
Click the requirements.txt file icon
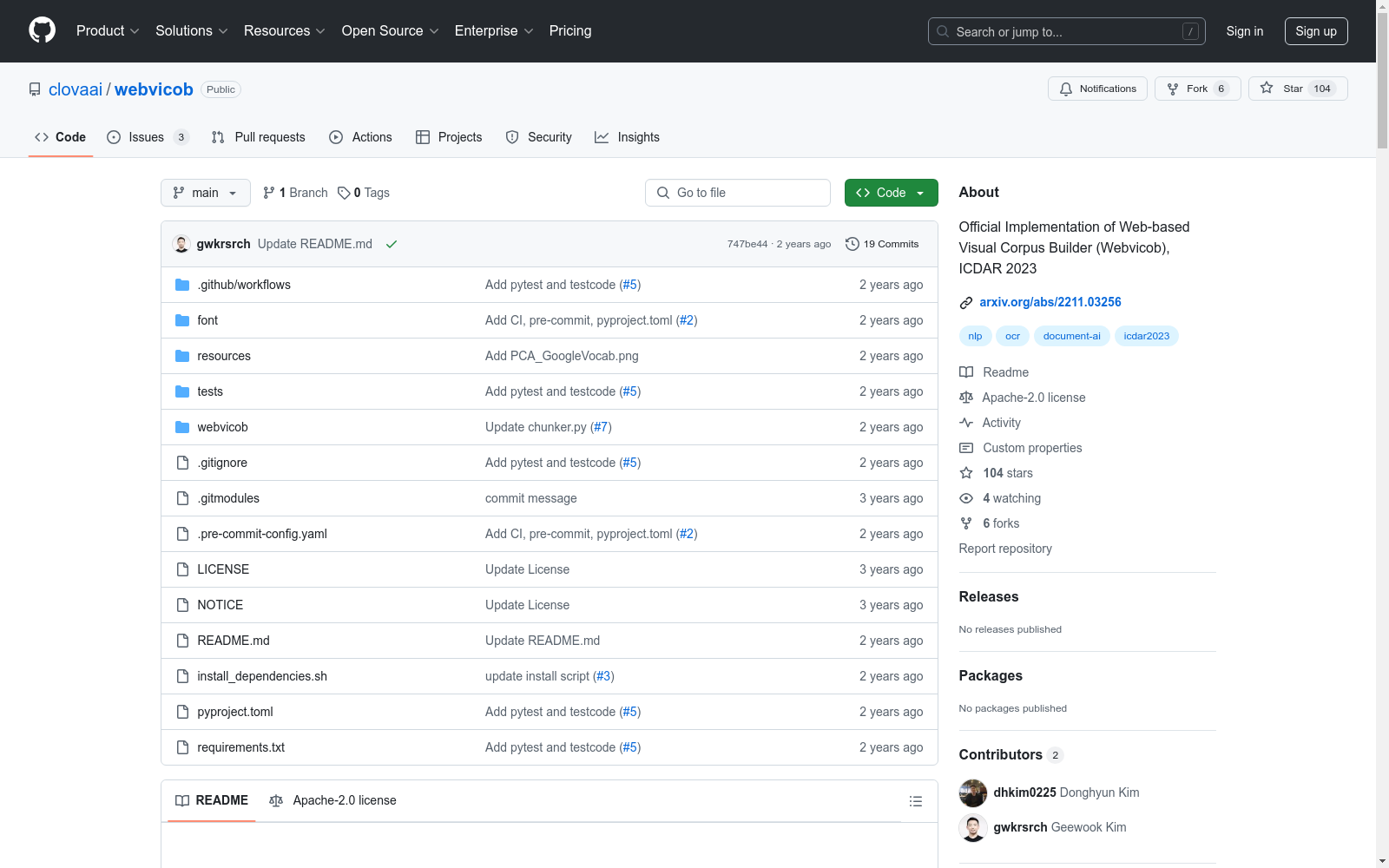click(x=182, y=747)
